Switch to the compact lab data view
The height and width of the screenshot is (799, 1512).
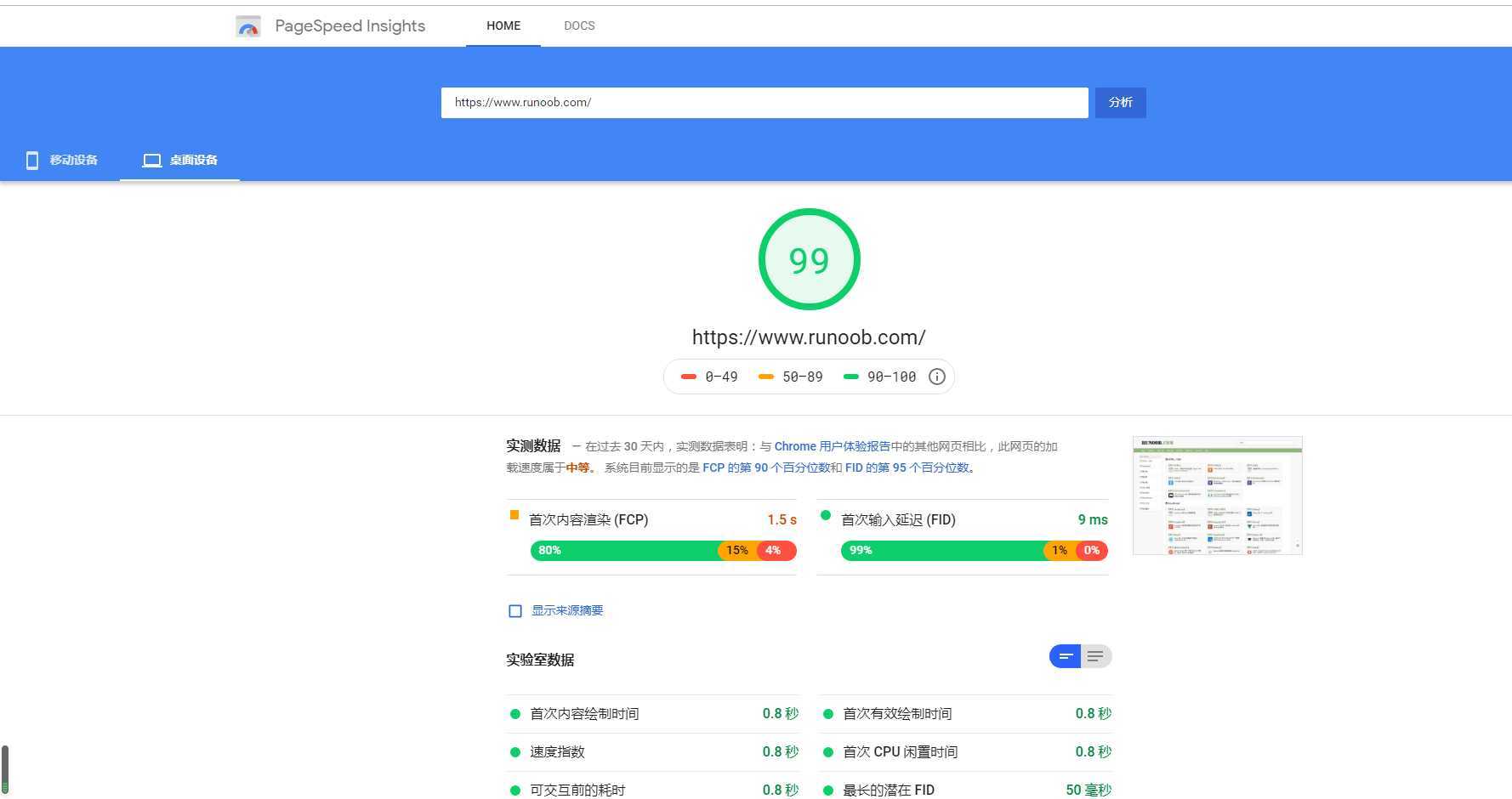pos(1065,656)
